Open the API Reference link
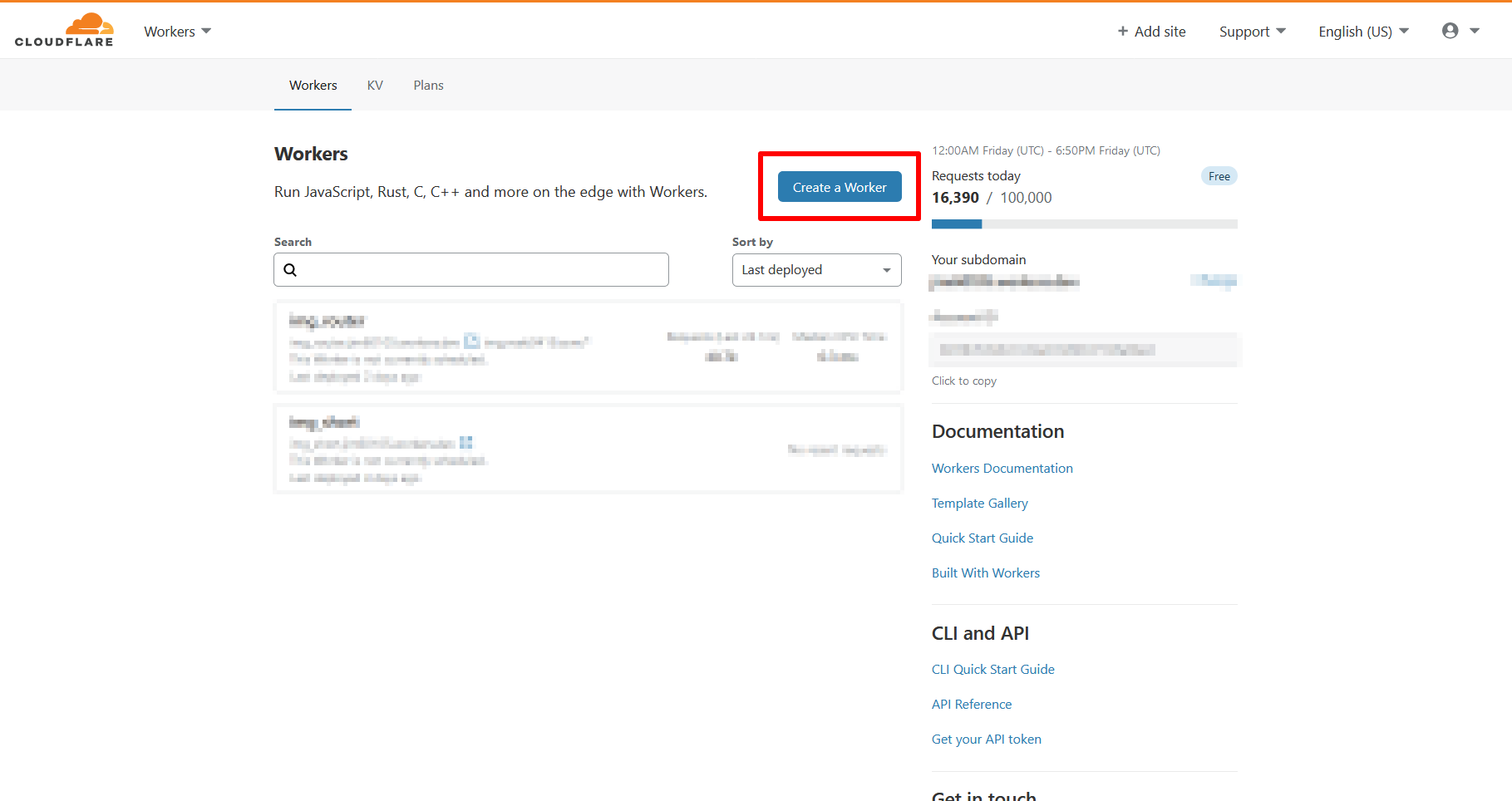The height and width of the screenshot is (801, 1512). pyautogui.click(x=971, y=705)
